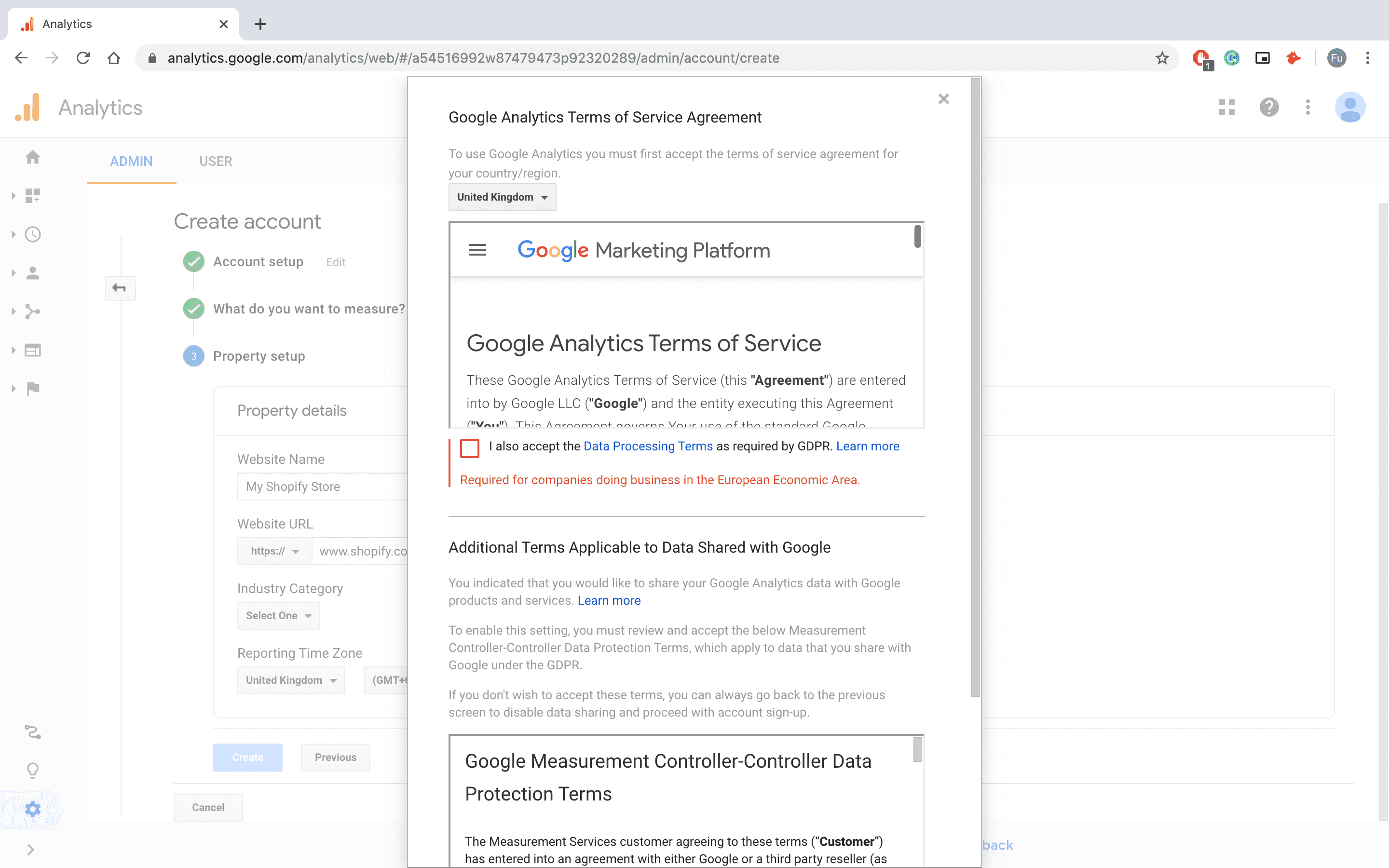Open the Industry Category Select One dropdown

pos(278,615)
